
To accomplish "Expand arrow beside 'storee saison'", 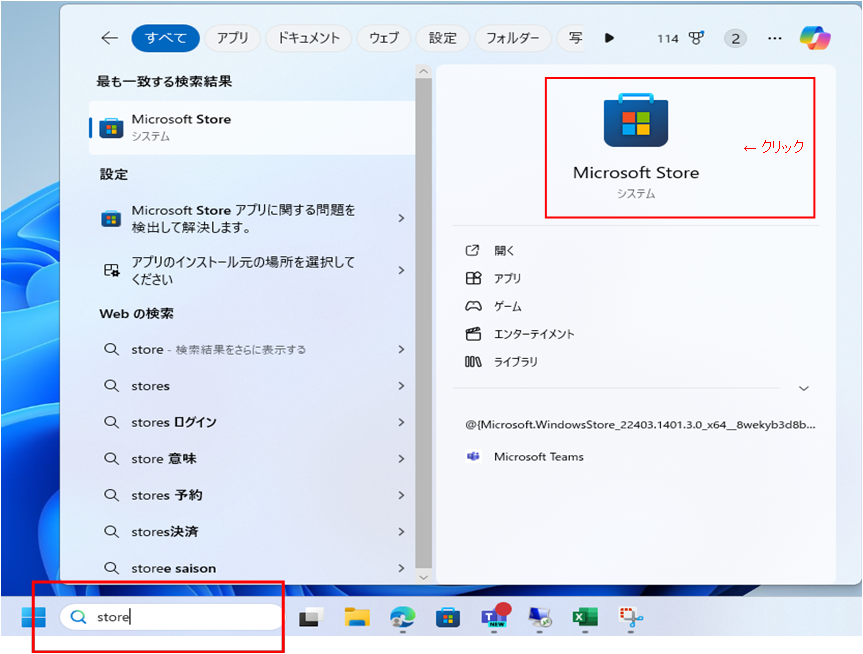I will 401,568.
